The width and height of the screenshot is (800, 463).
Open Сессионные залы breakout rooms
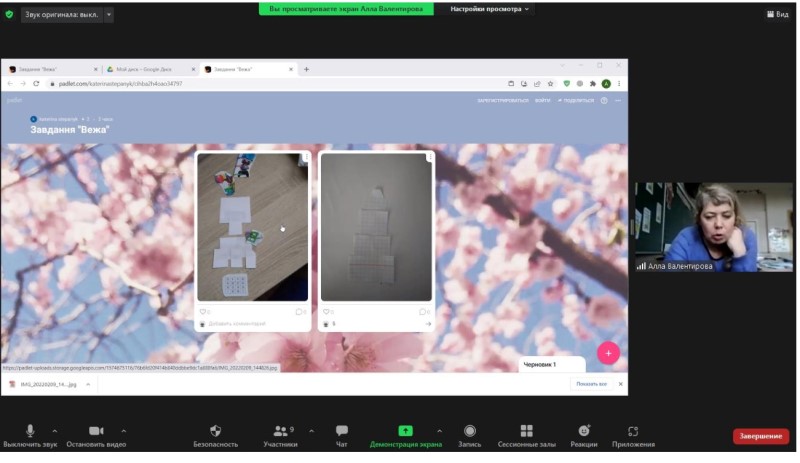[527, 431]
